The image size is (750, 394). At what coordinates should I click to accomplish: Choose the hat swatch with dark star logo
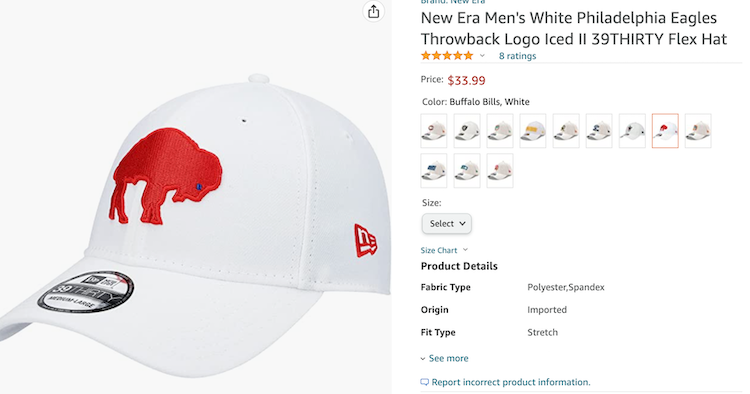pyautogui.click(x=632, y=131)
